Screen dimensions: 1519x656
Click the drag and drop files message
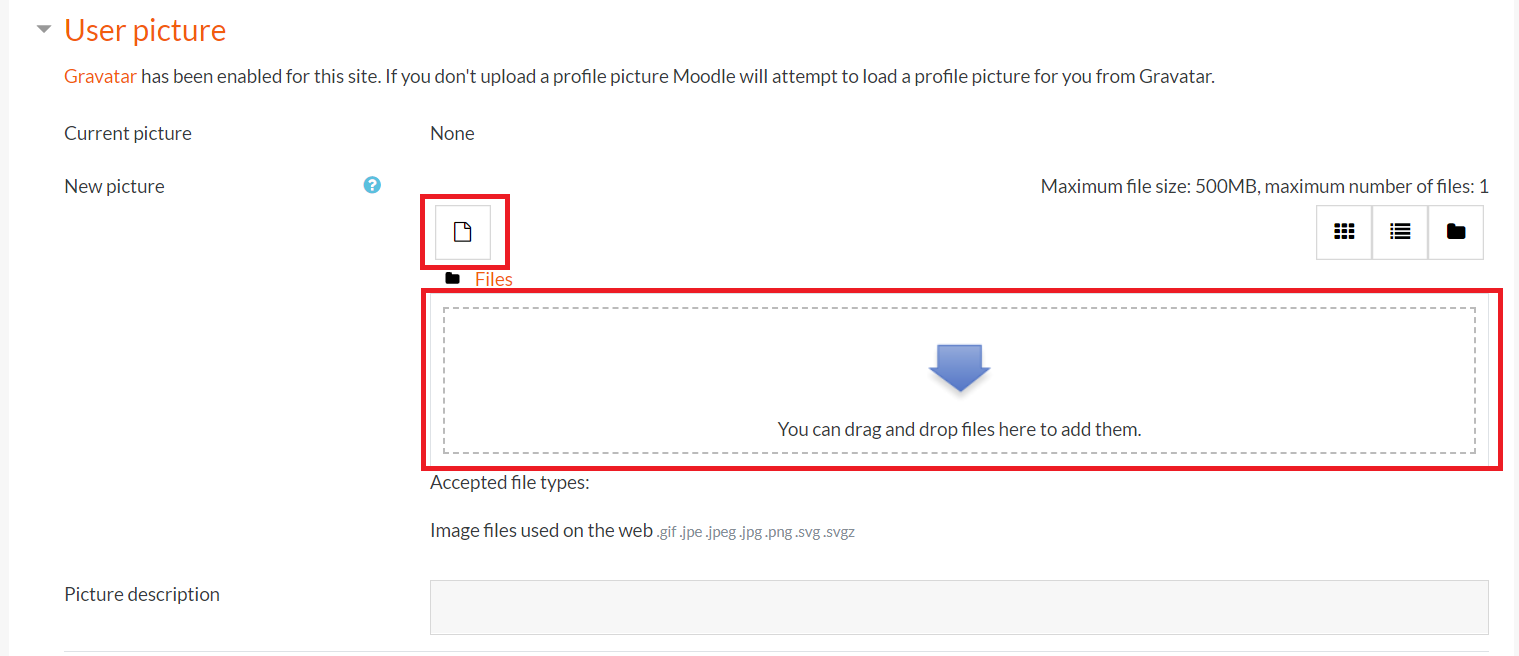(x=959, y=429)
